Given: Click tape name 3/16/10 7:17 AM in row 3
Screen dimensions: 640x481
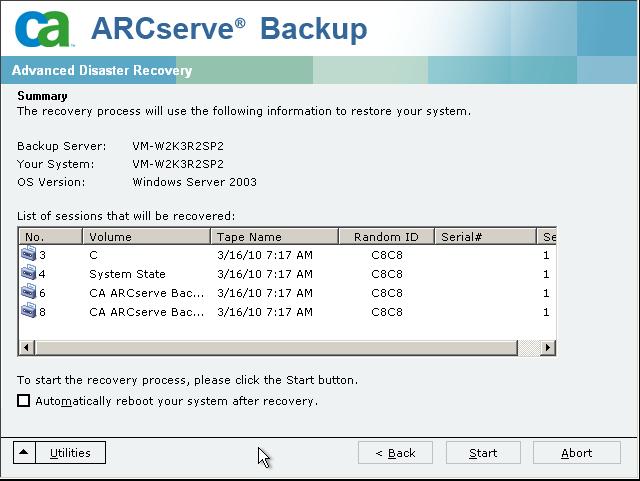Looking at the screenshot, I should (x=265, y=255).
